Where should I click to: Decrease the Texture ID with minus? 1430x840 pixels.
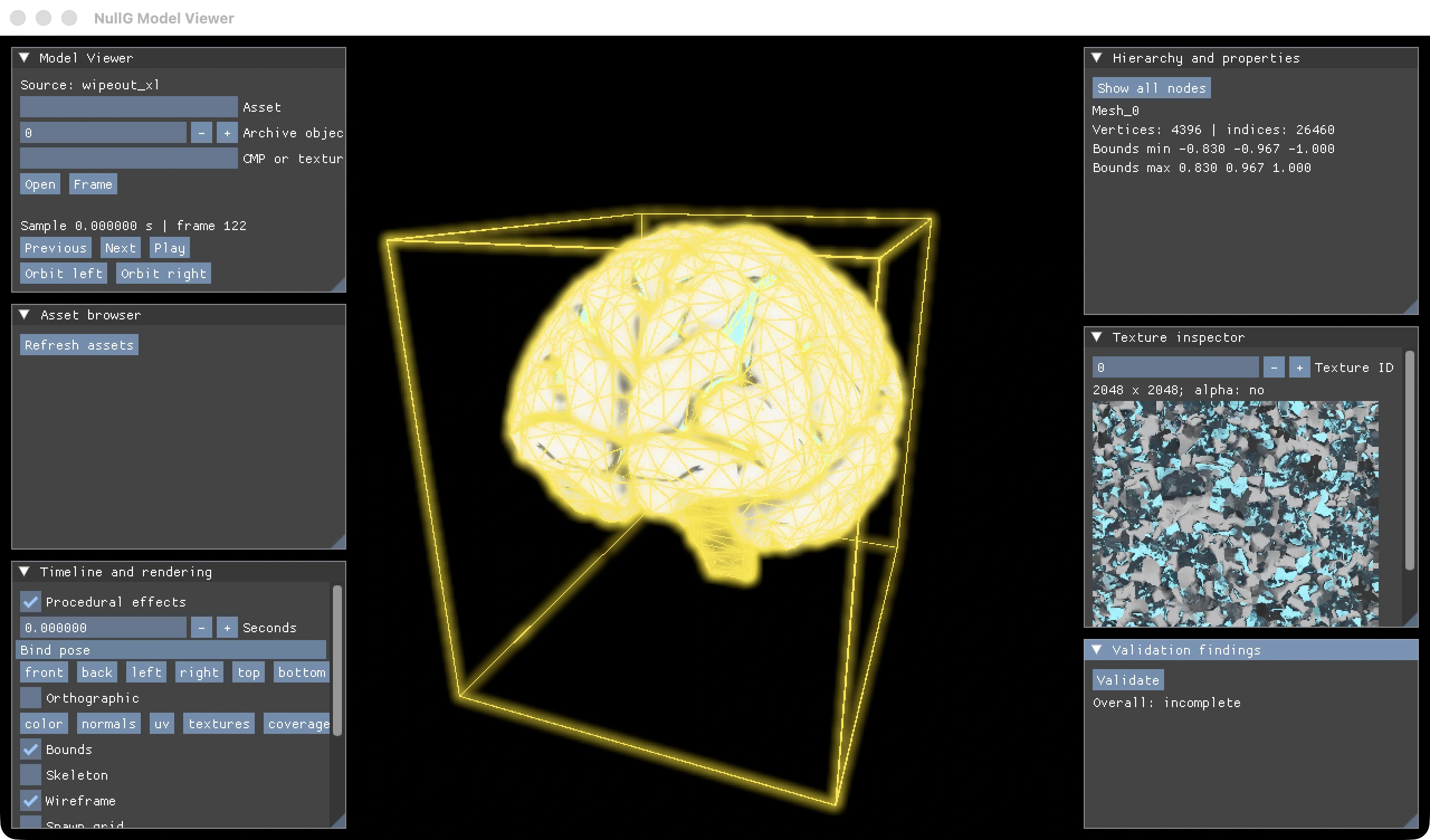[x=1274, y=368]
